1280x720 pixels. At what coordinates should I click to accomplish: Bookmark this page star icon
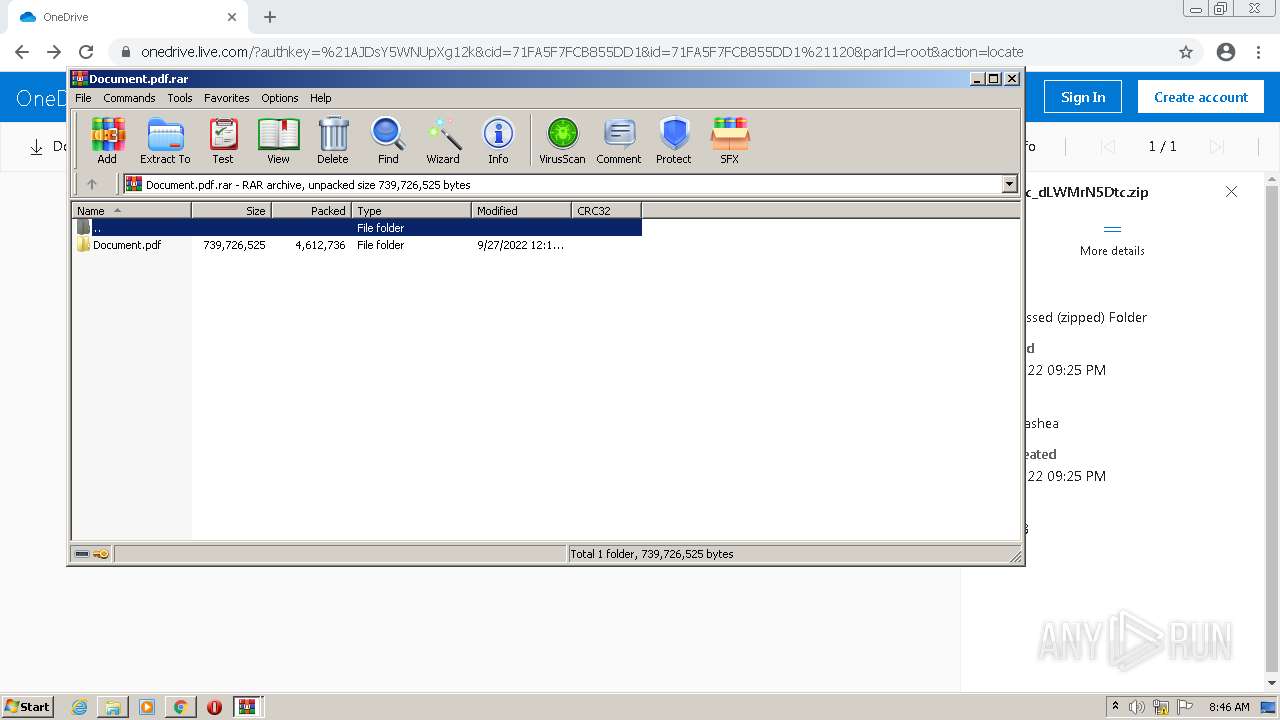point(1186,52)
